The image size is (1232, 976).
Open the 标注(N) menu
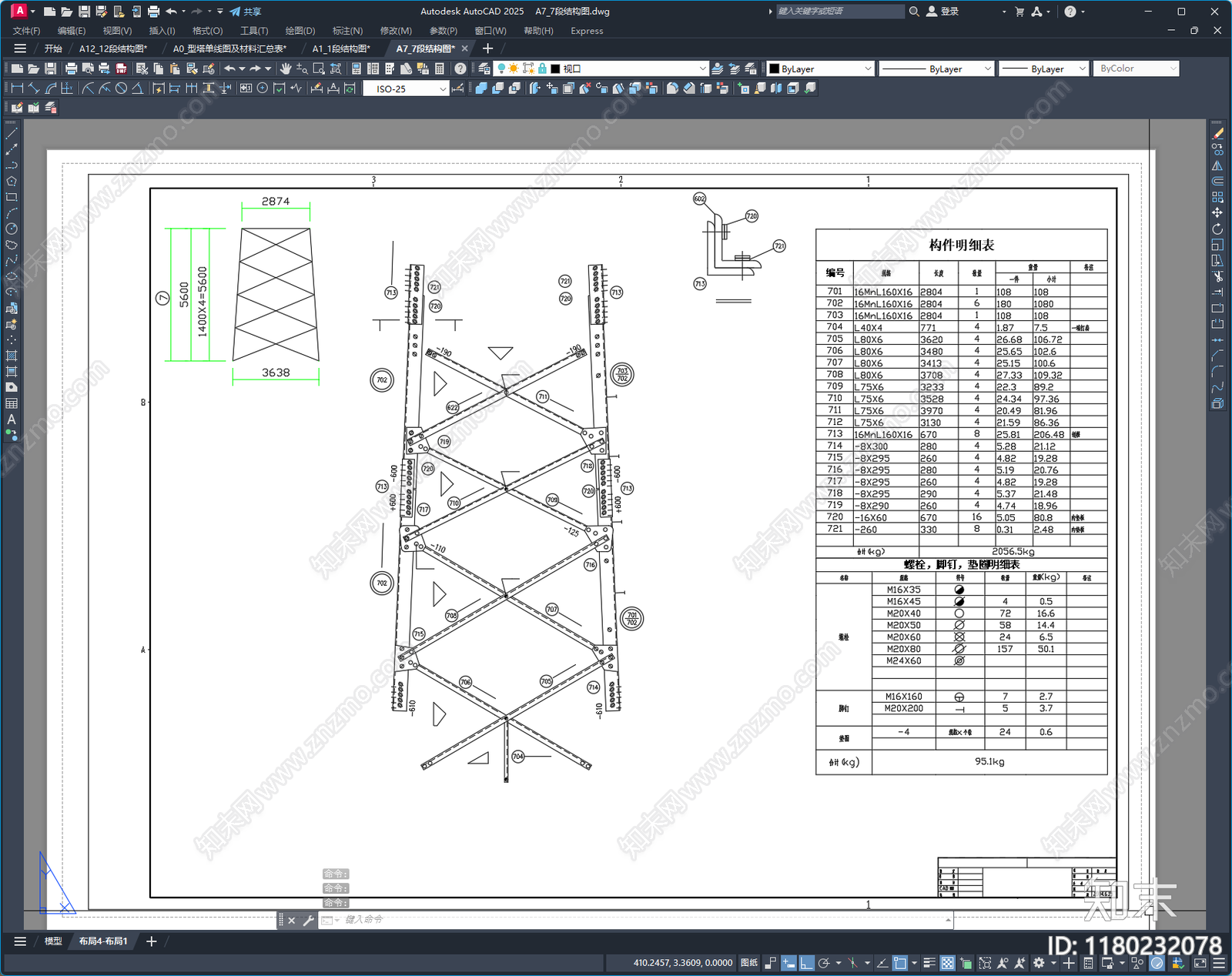[347, 31]
